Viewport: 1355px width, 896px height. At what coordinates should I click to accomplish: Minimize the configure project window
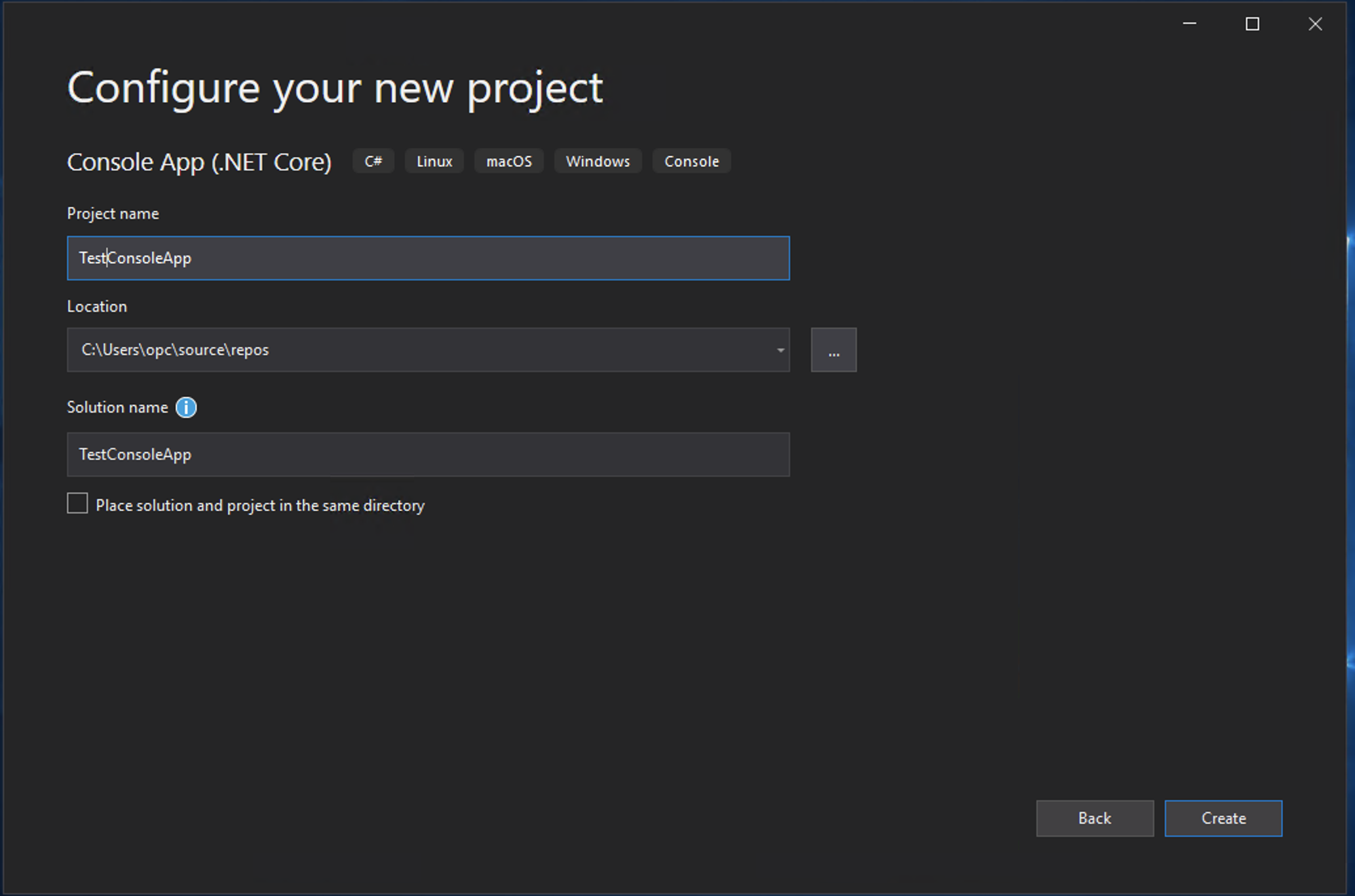coord(1189,24)
